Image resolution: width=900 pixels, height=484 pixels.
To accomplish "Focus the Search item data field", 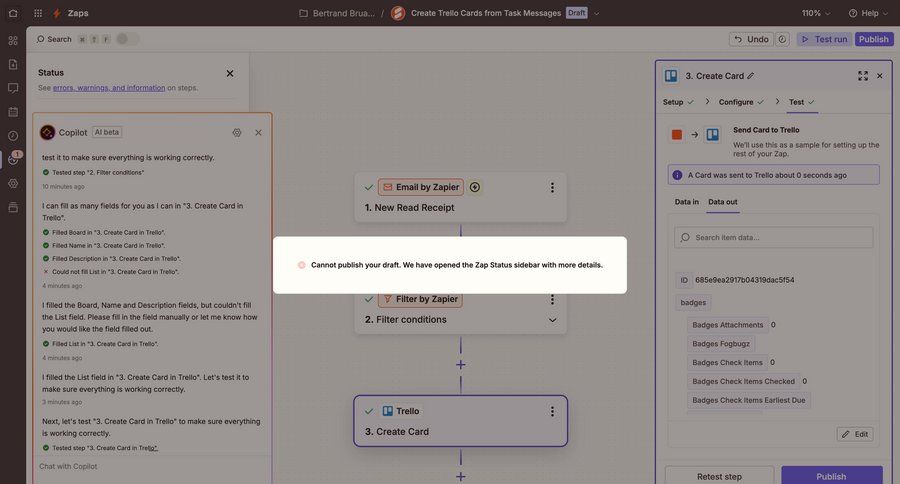I will [x=774, y=237].
